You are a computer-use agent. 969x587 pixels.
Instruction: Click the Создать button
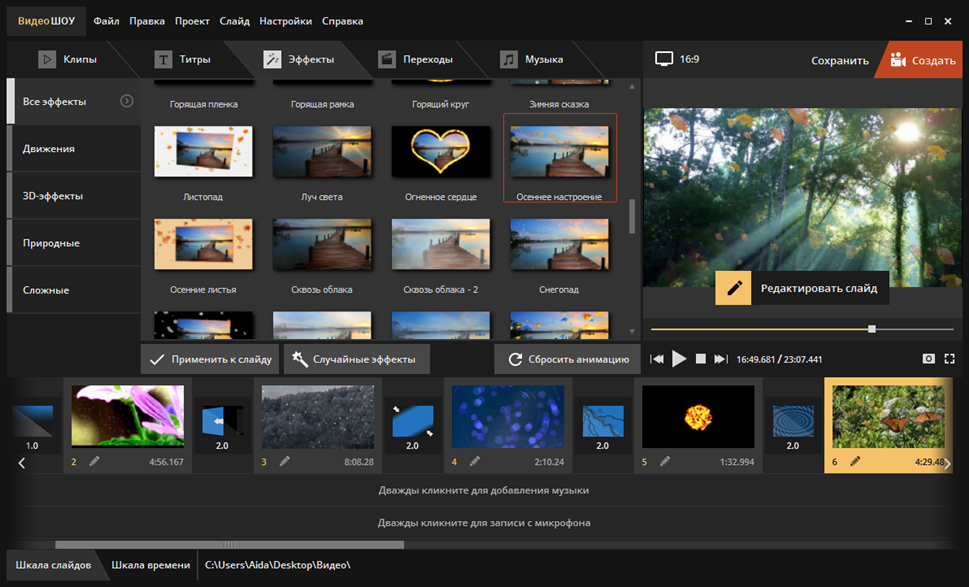922,60
